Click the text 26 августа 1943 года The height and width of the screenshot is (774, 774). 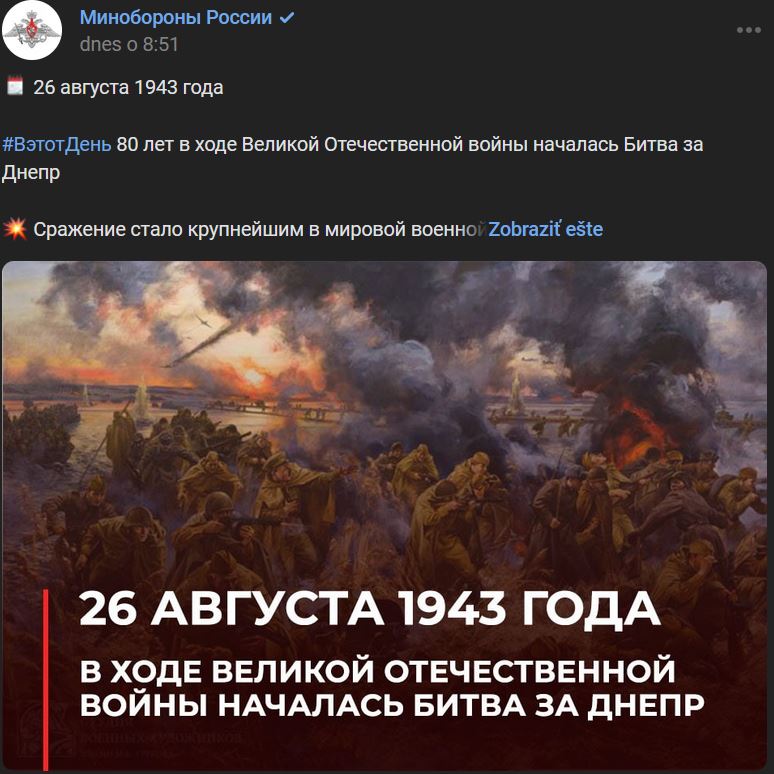click(x=128, y=87)
